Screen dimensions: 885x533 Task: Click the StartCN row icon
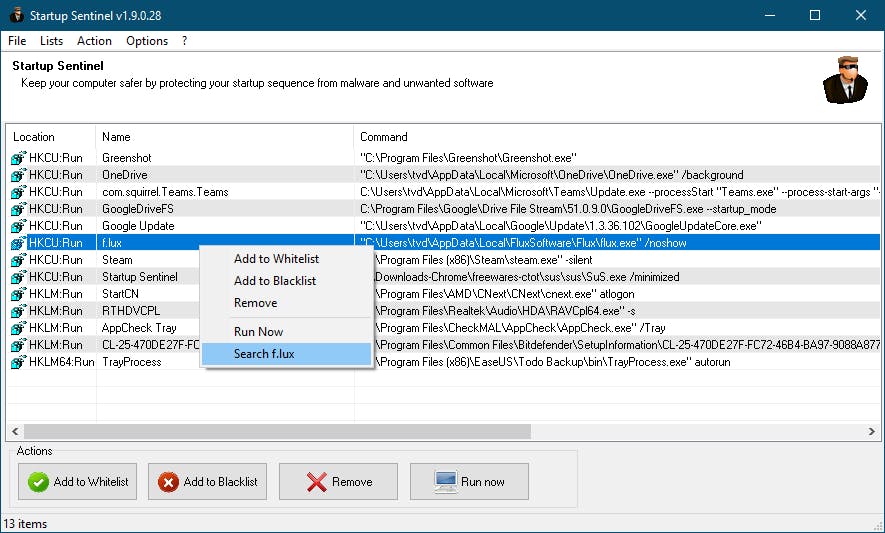pos(19,294)
